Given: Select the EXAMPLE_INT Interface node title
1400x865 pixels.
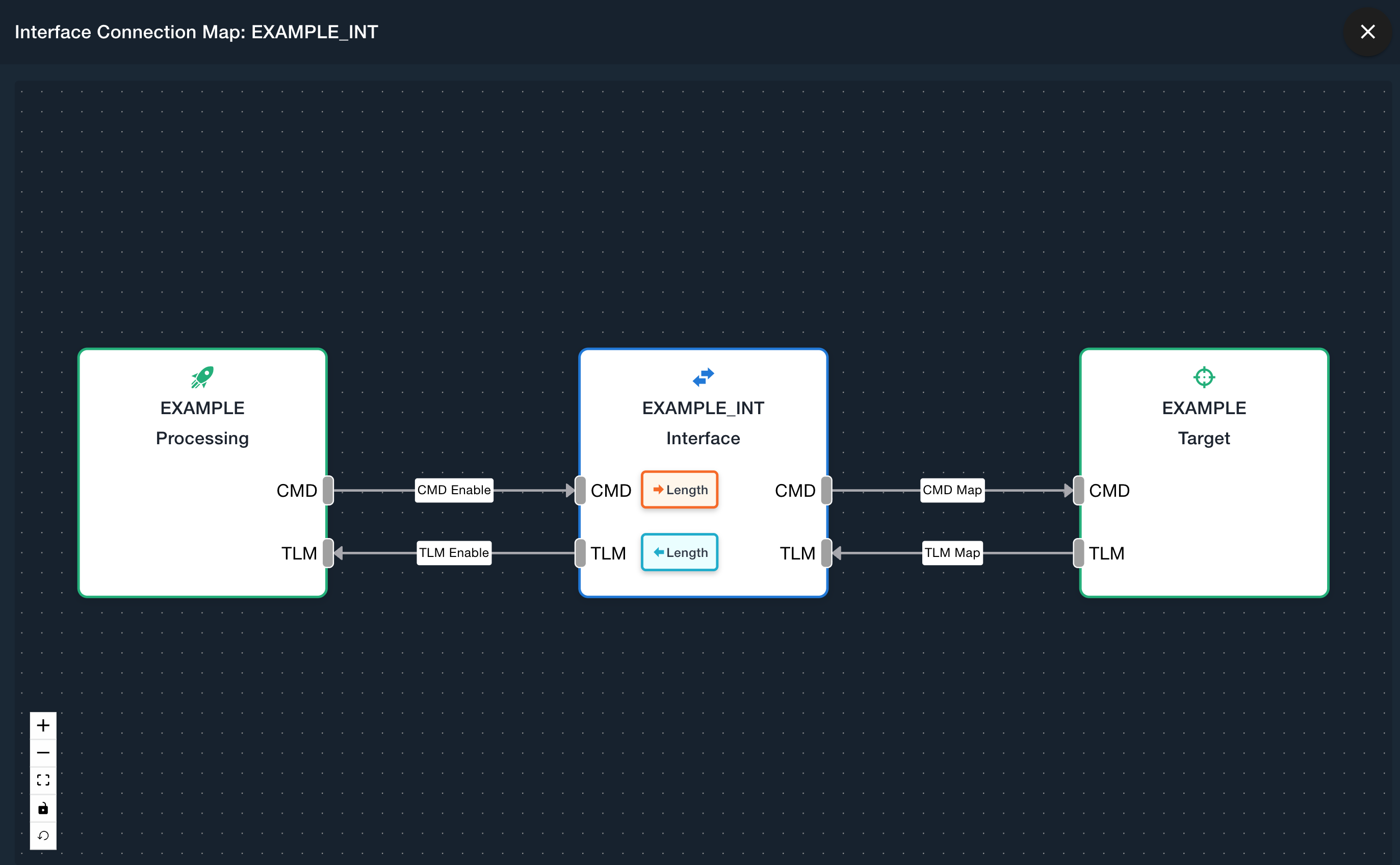Looking at the screenshot, I should 703,408.
